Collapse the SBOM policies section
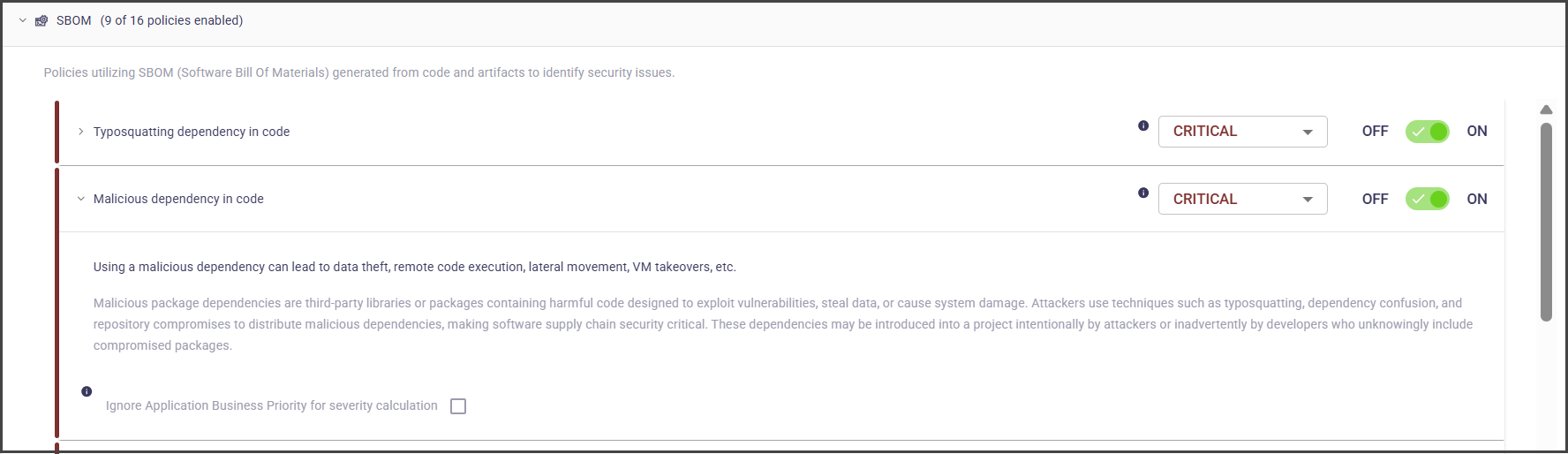 click(x=23, y=20)
